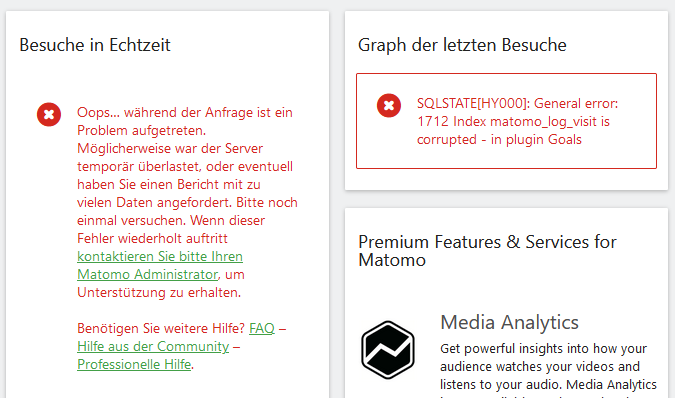This screenshot has width=675, height=398.
Task: Open the 'Media Analytics' heading
Action: coord(509,322)
